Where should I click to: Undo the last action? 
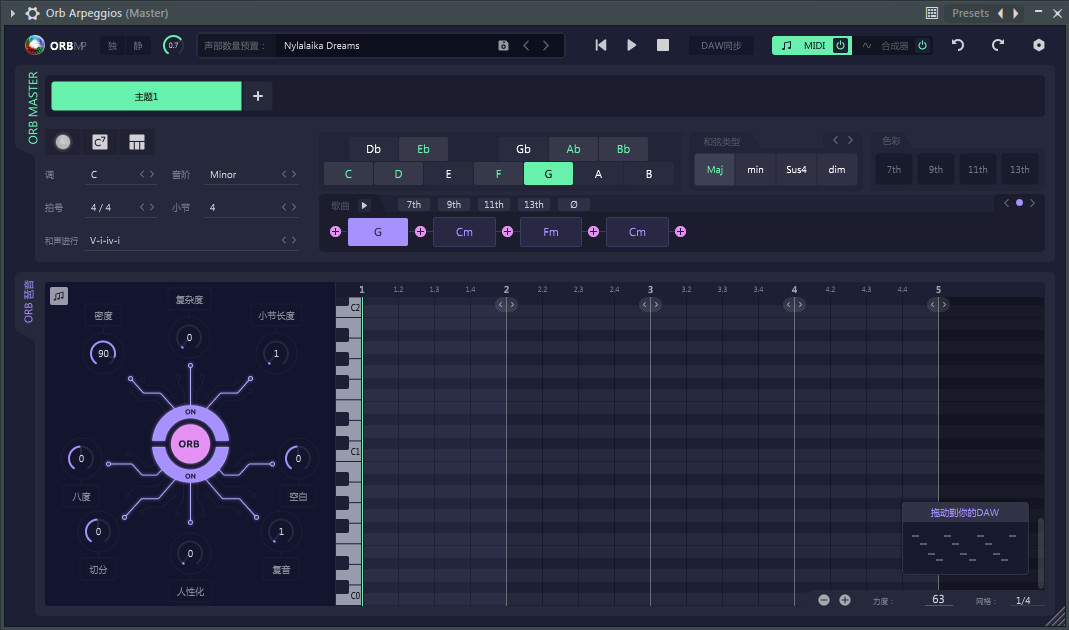[x=957, y=45]
